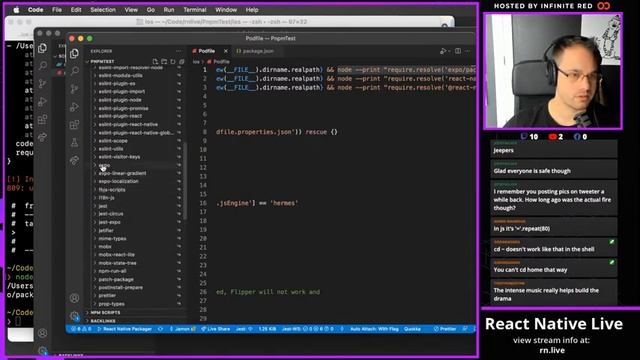Image resolution: width=640 pixels, height=360 pixels.
Task: Click line number 16 in gutter
Action: [203, 203]
